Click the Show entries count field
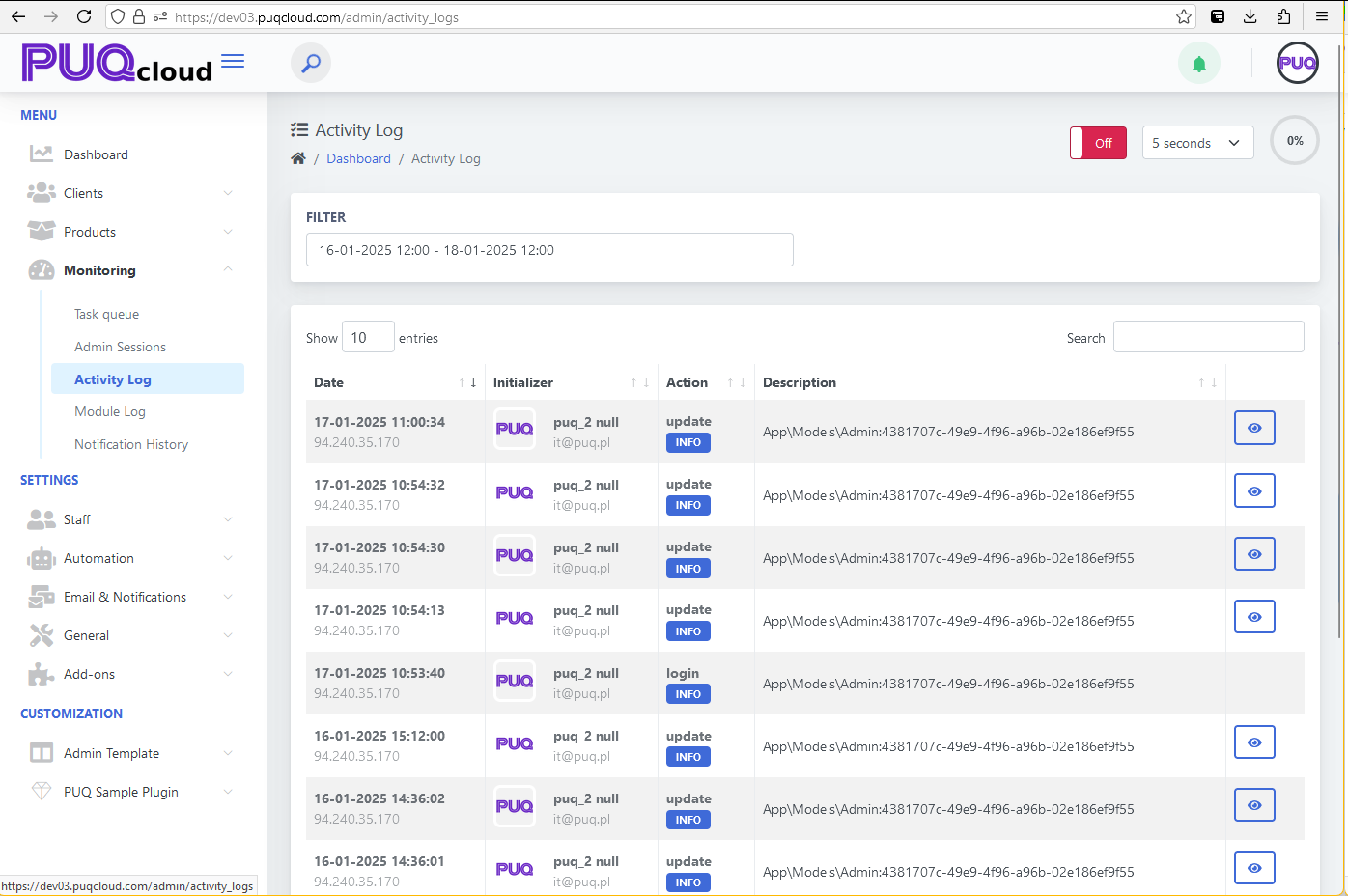Image resolution: width=1348 pixels, height=896 pixels. 367,337
